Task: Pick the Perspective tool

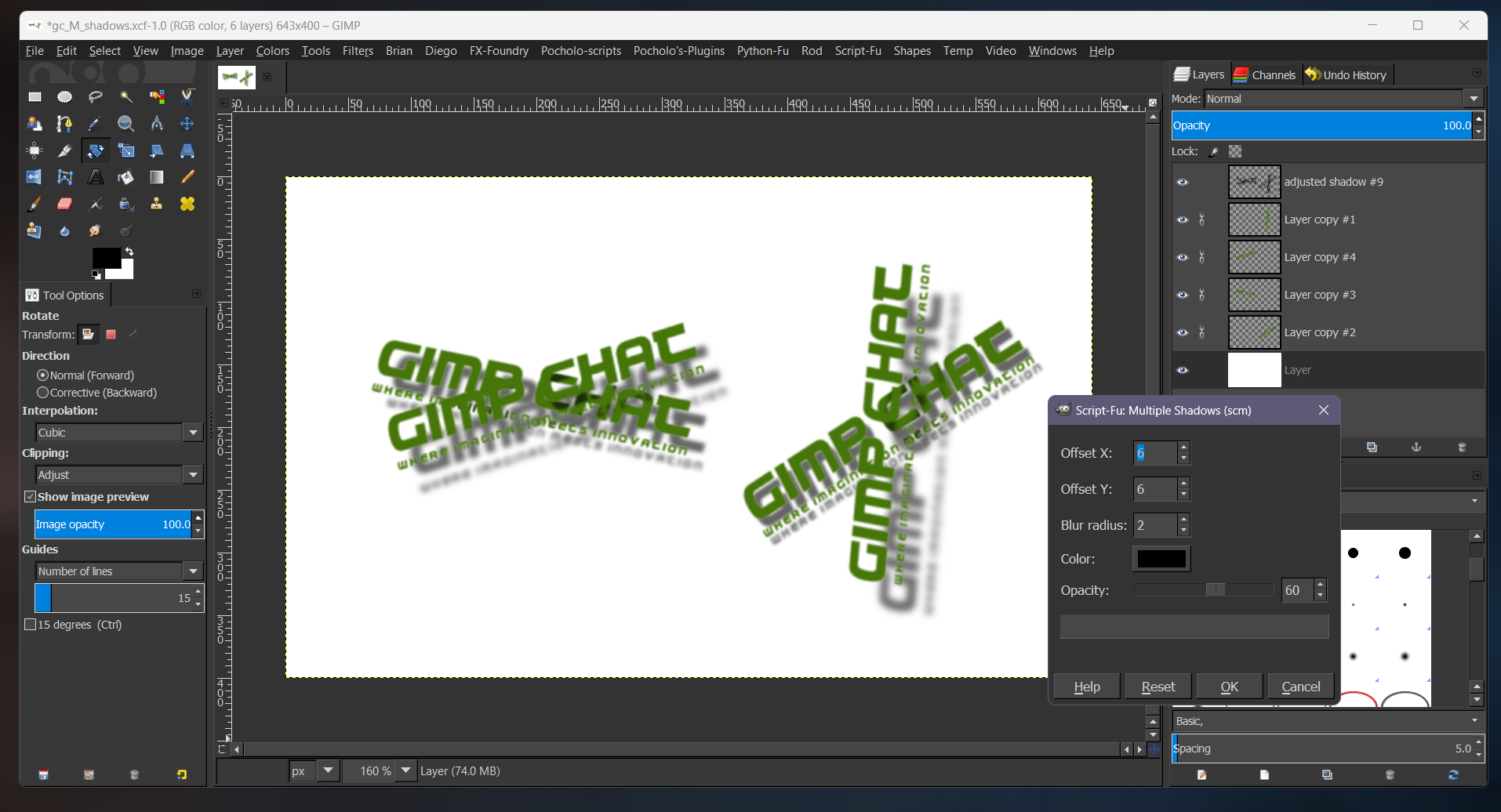Action: point(187,150)
